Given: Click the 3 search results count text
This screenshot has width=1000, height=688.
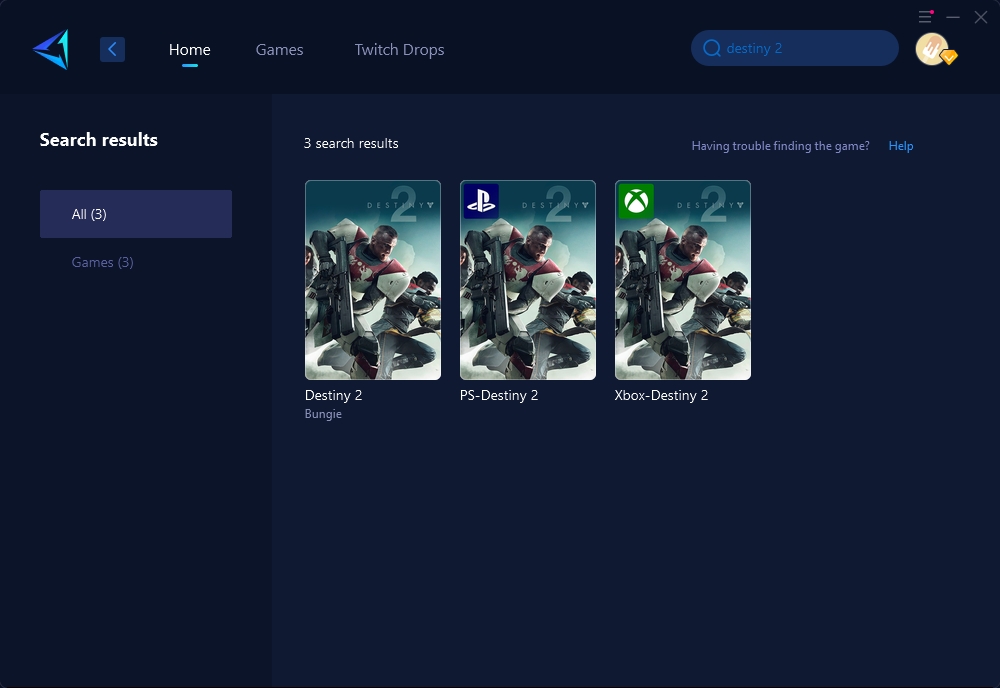Looking at the screenshot, I should pos(351,143).
